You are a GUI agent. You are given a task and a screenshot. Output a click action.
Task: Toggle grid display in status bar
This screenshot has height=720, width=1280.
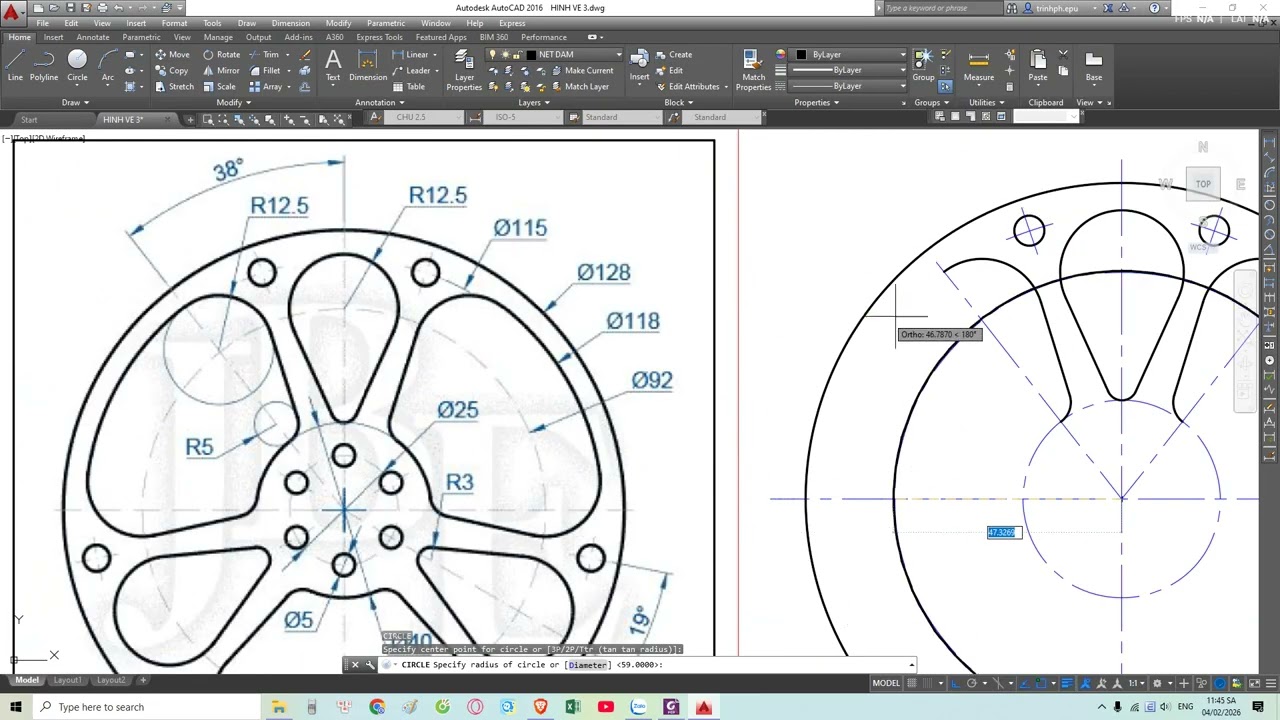[912, 683]
